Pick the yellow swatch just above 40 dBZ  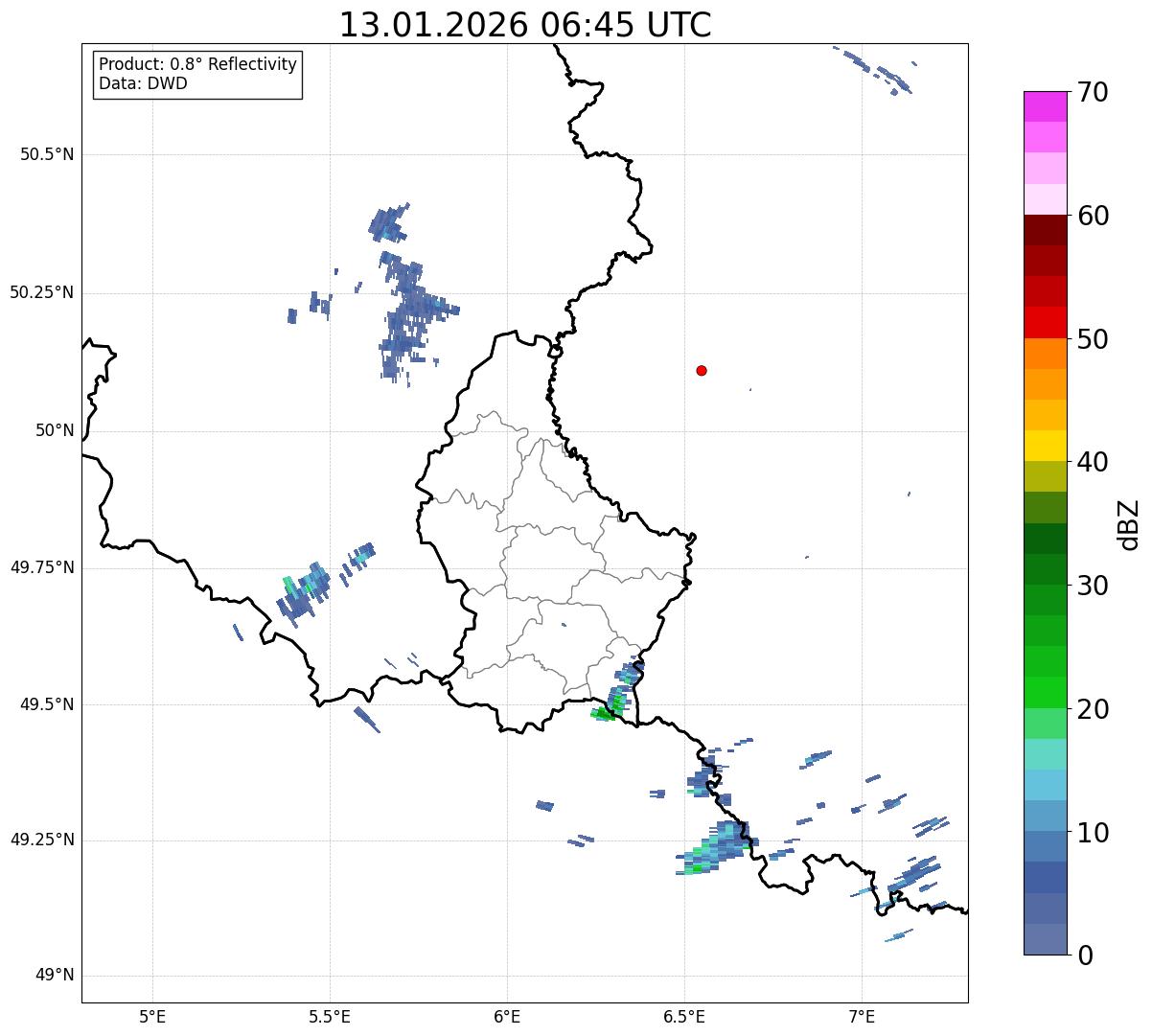click(x=1045, y=446)
